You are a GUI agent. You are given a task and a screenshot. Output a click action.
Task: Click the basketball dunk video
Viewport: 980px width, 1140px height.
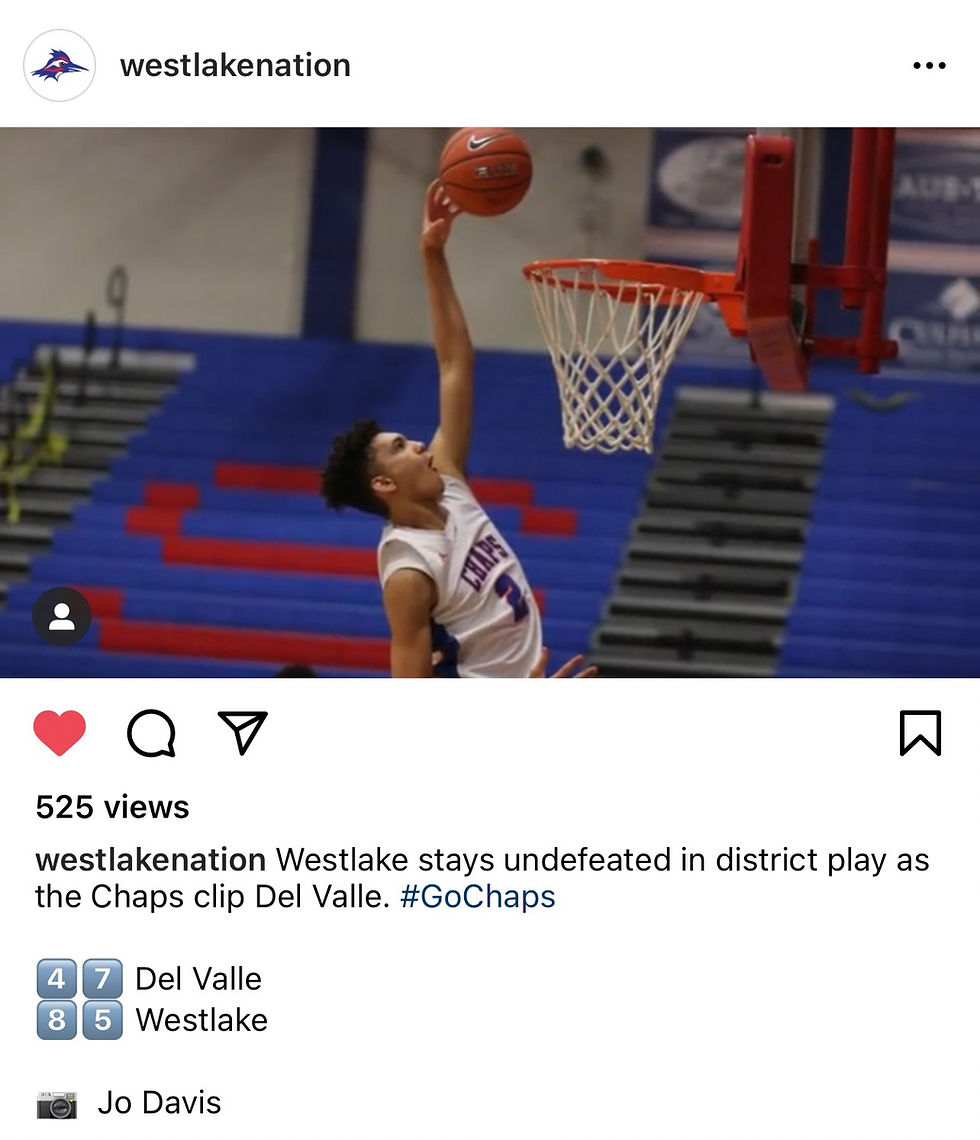490,403
